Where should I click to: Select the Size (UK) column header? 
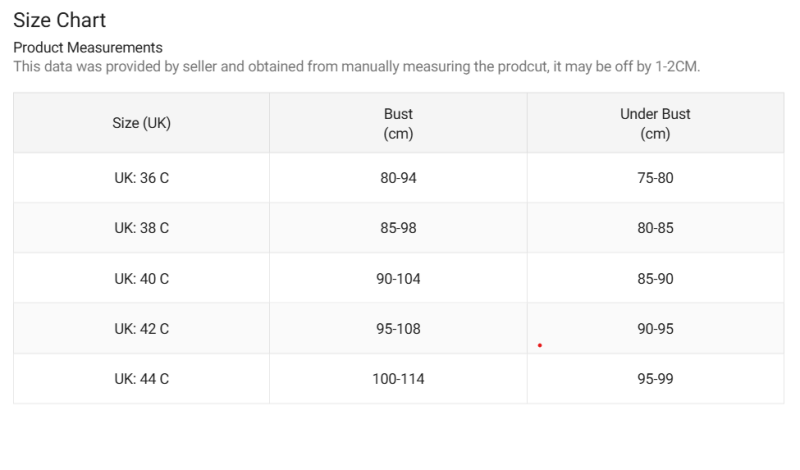click(x=141, y=123)
